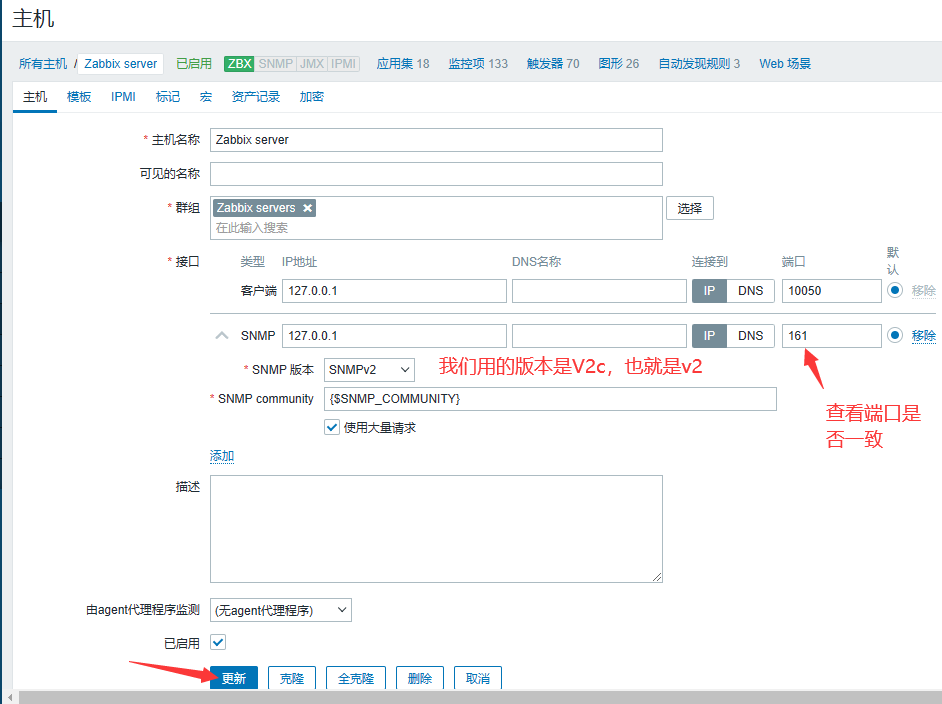Image resolution: width=942 pixels, height=704 pixels.
Task: Switch to the IPMI tab
Action: click(123, 97)
